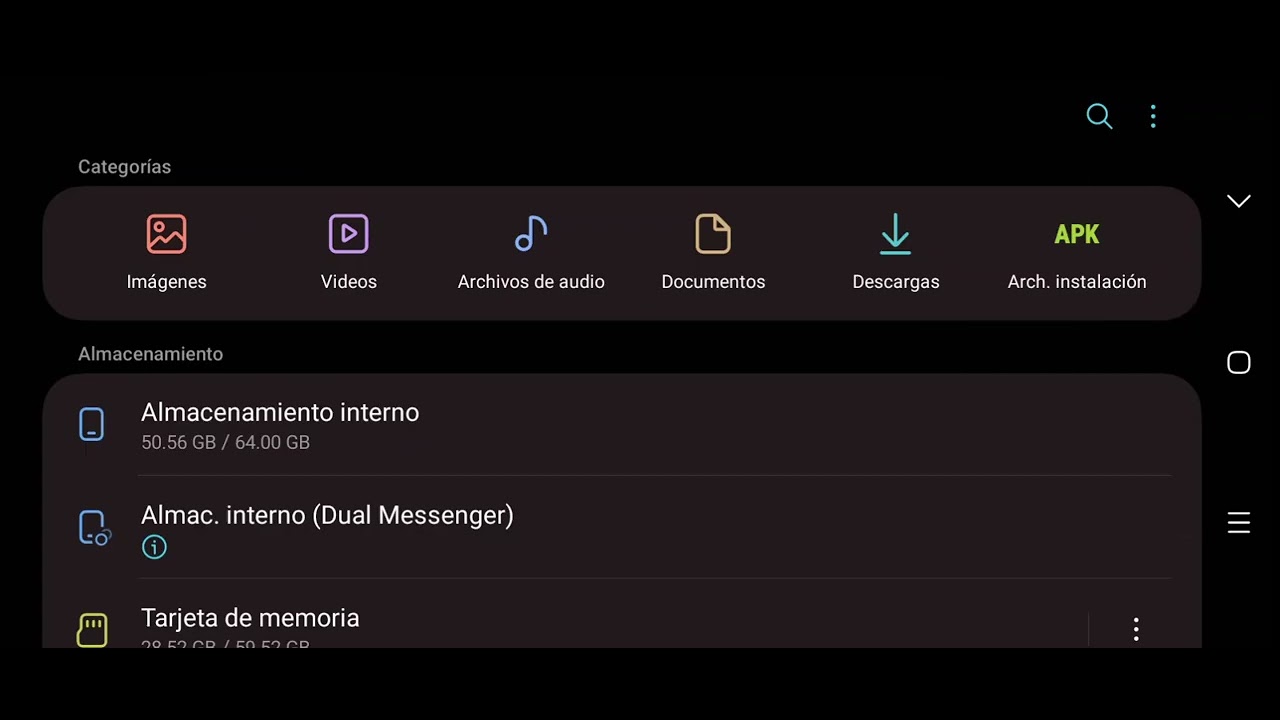Select the Videos label
1280x720 pixels.
(x=349, y=282)
